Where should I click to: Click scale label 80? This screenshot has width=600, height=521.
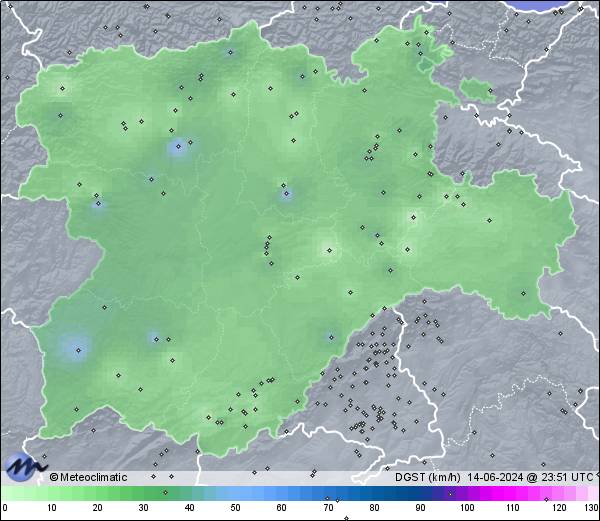pyautogui.click(x=374, y=508)
